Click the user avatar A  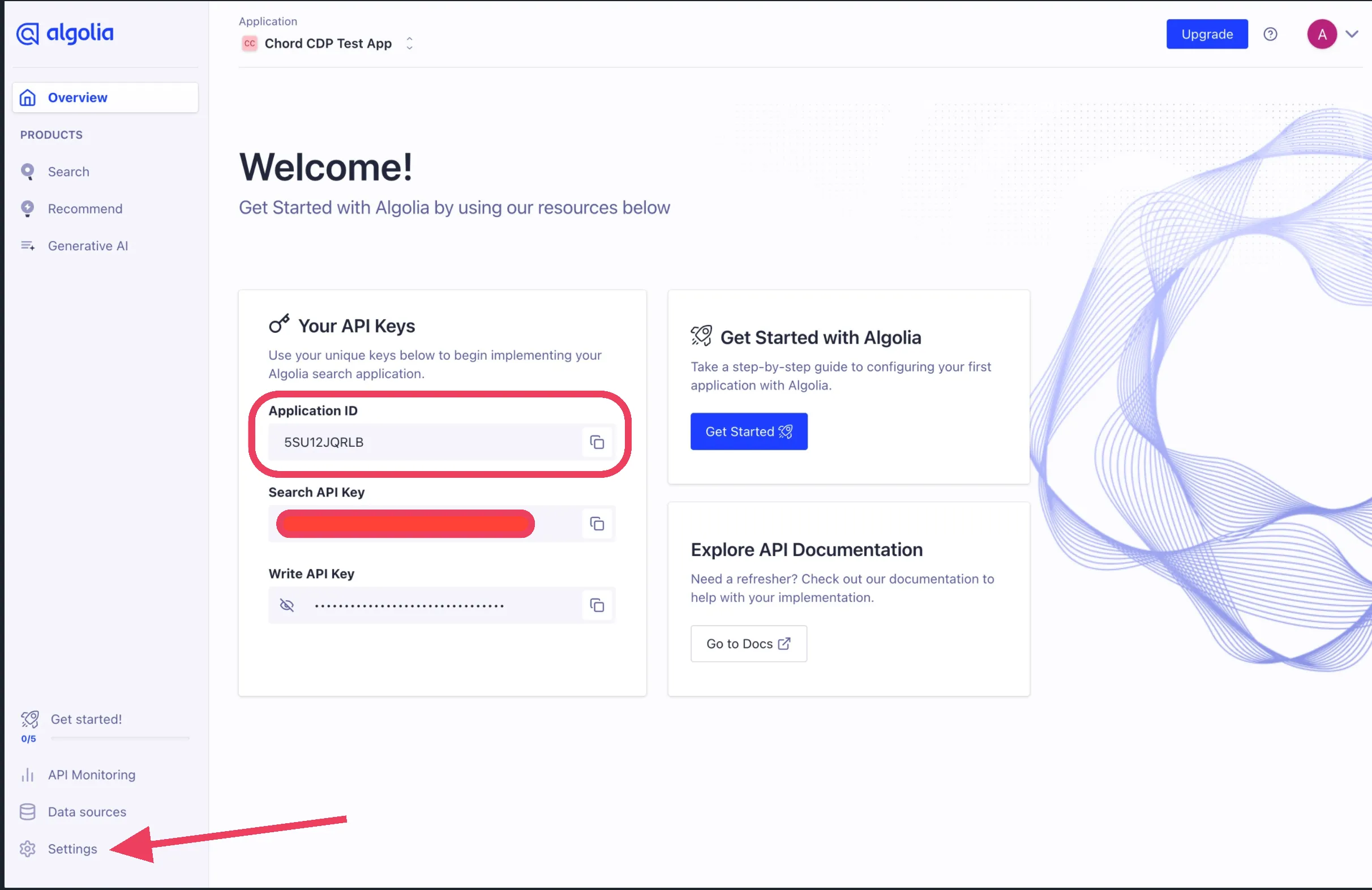[x=1322, y=34]
